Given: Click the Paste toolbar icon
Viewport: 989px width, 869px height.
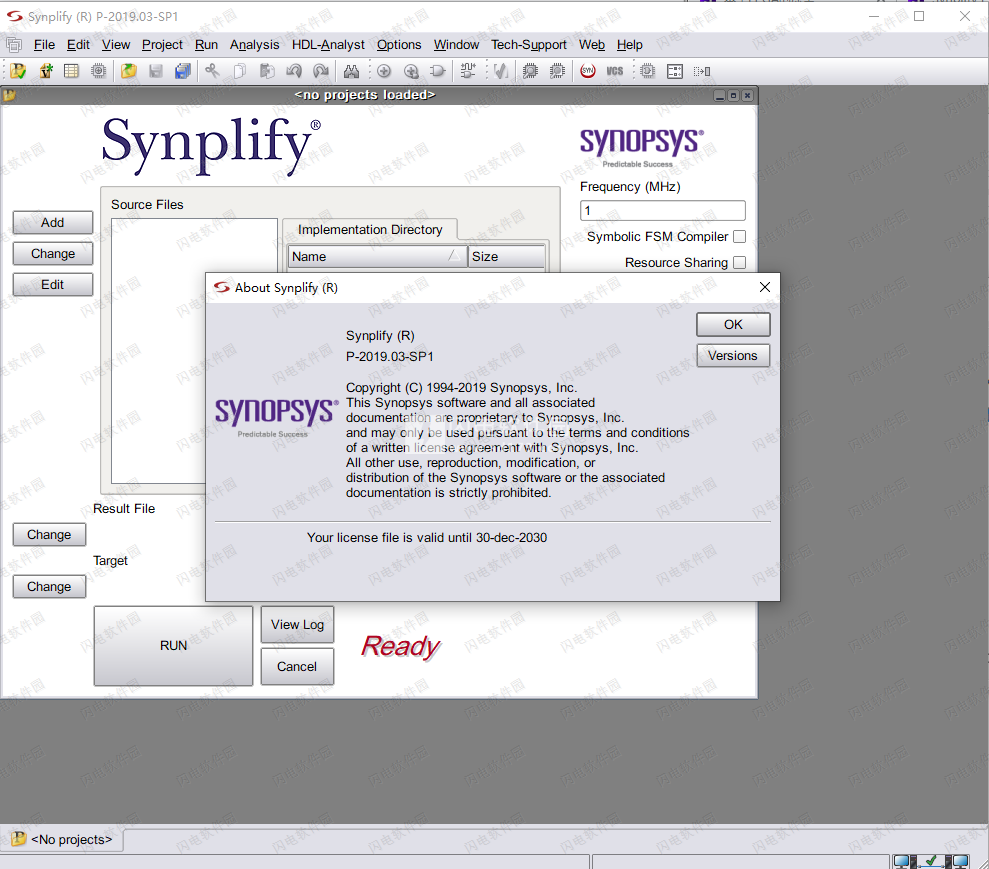Looking at the screenshot, I should coord(267,71).
